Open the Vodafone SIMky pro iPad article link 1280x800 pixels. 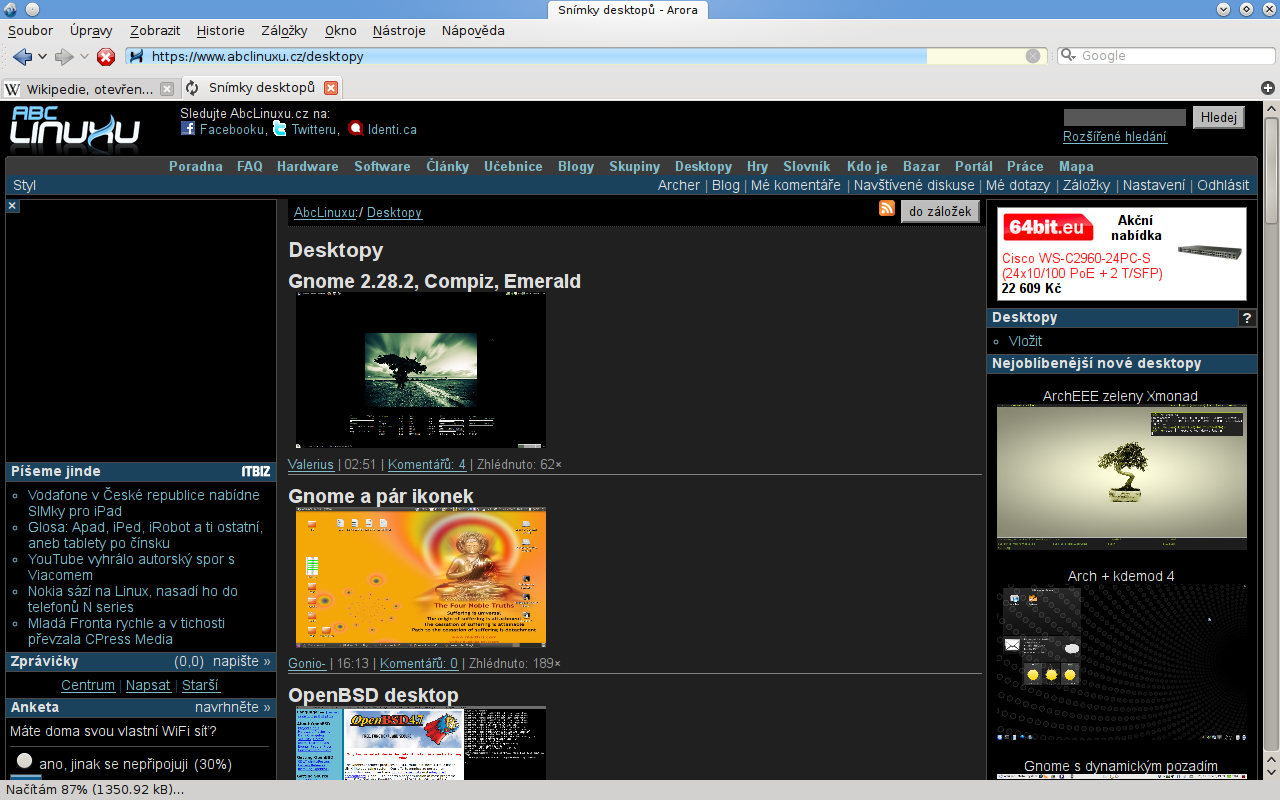tap(144, 503)
